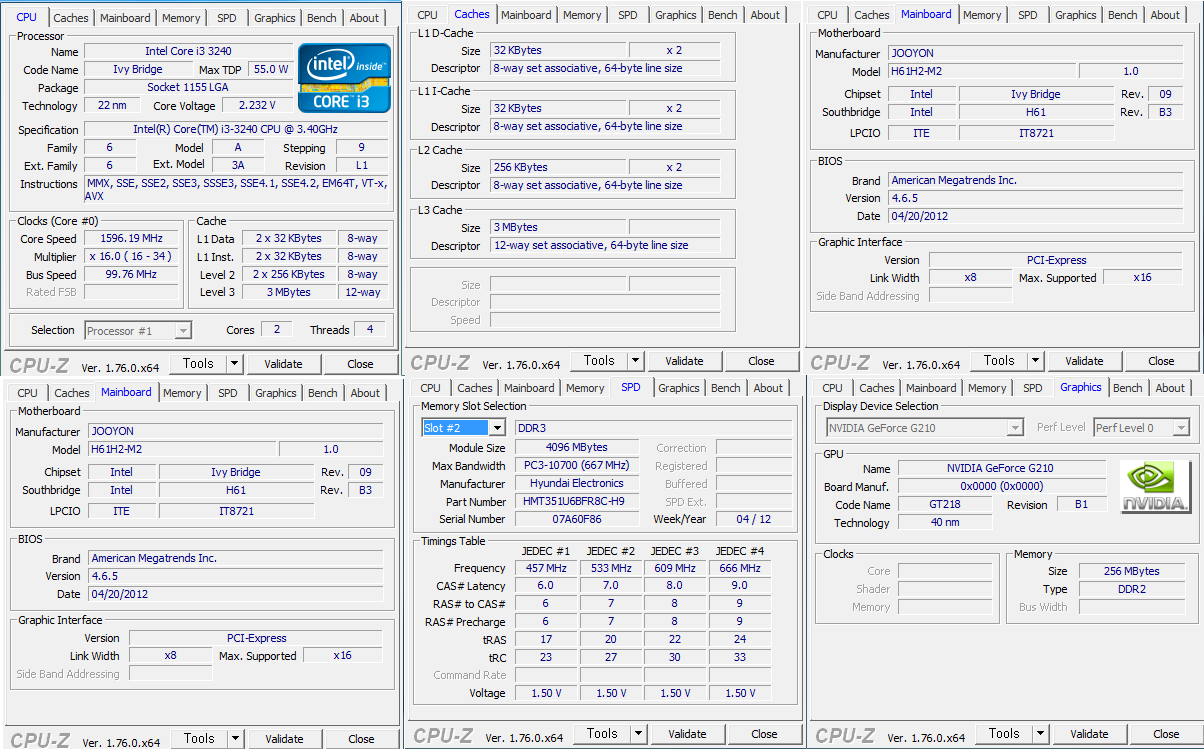Click Close button in the Graphics window
Image resolution: width=1204 pixels, height=749 pixels.
tap(1166, 734)
